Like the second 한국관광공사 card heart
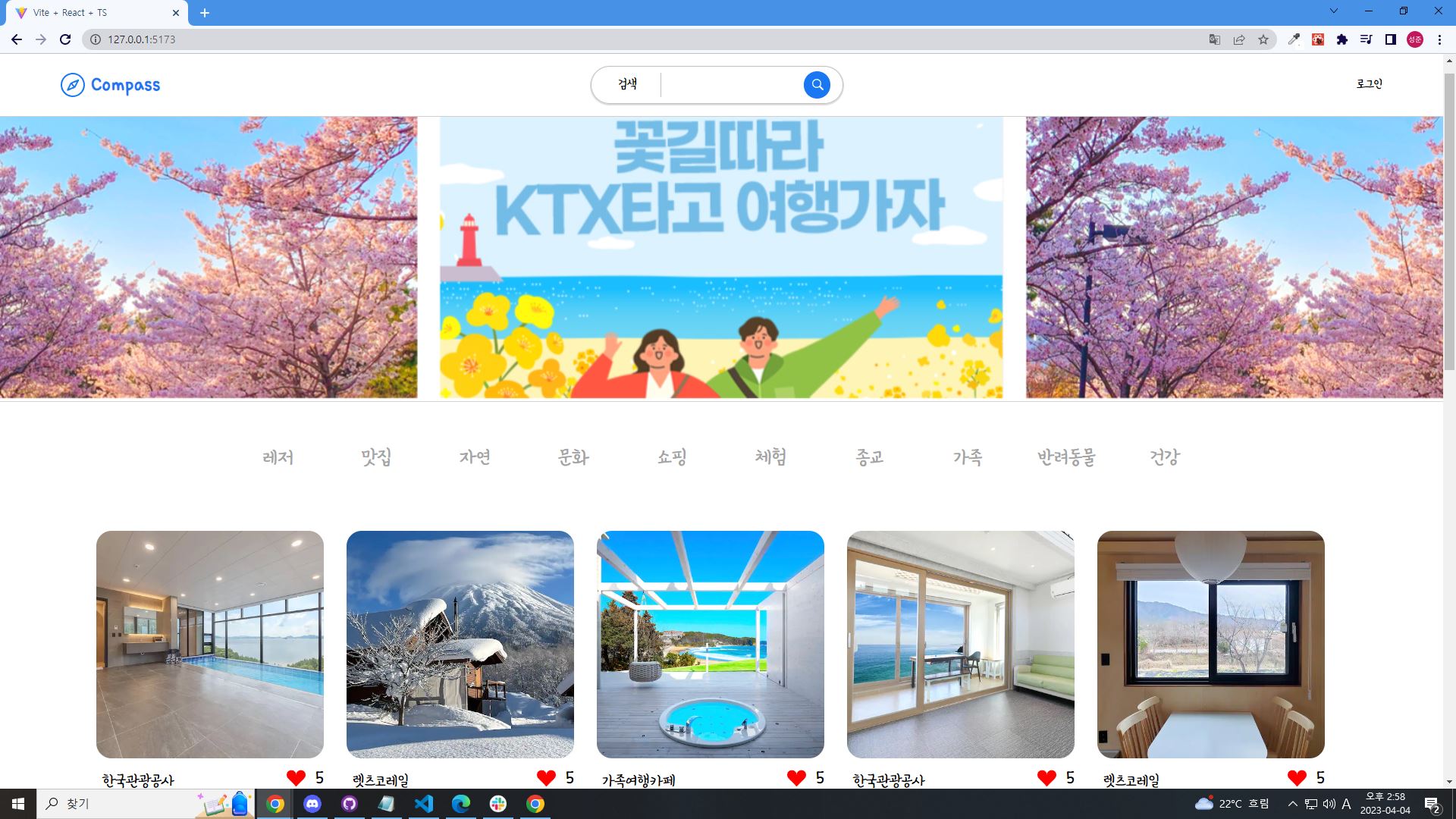Viewport: 1456px width, 819px height. pyautogui.click(x=1046, y=778)
